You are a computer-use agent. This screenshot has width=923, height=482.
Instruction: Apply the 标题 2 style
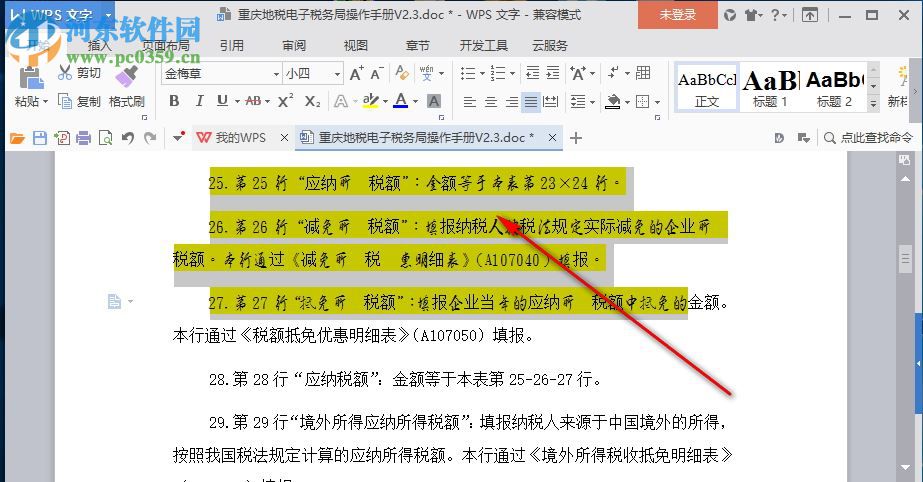click(834, 87)
